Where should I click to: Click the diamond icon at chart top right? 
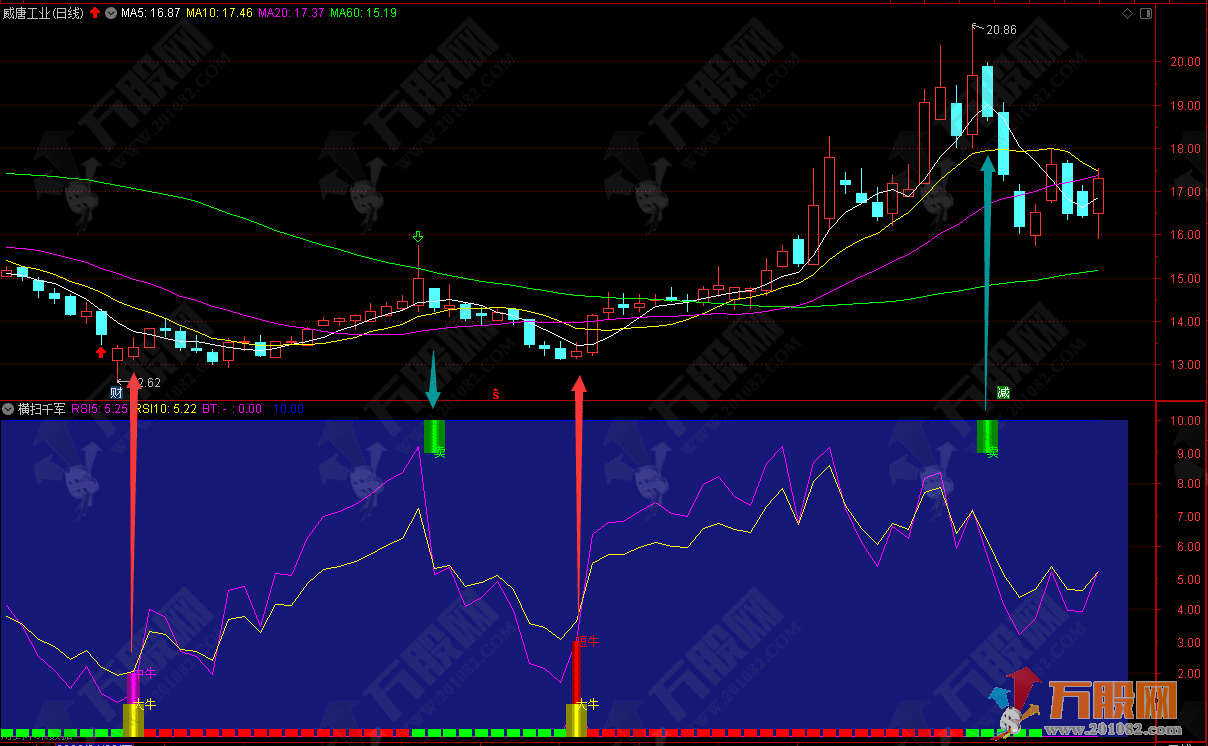(x=1128, y=13)
